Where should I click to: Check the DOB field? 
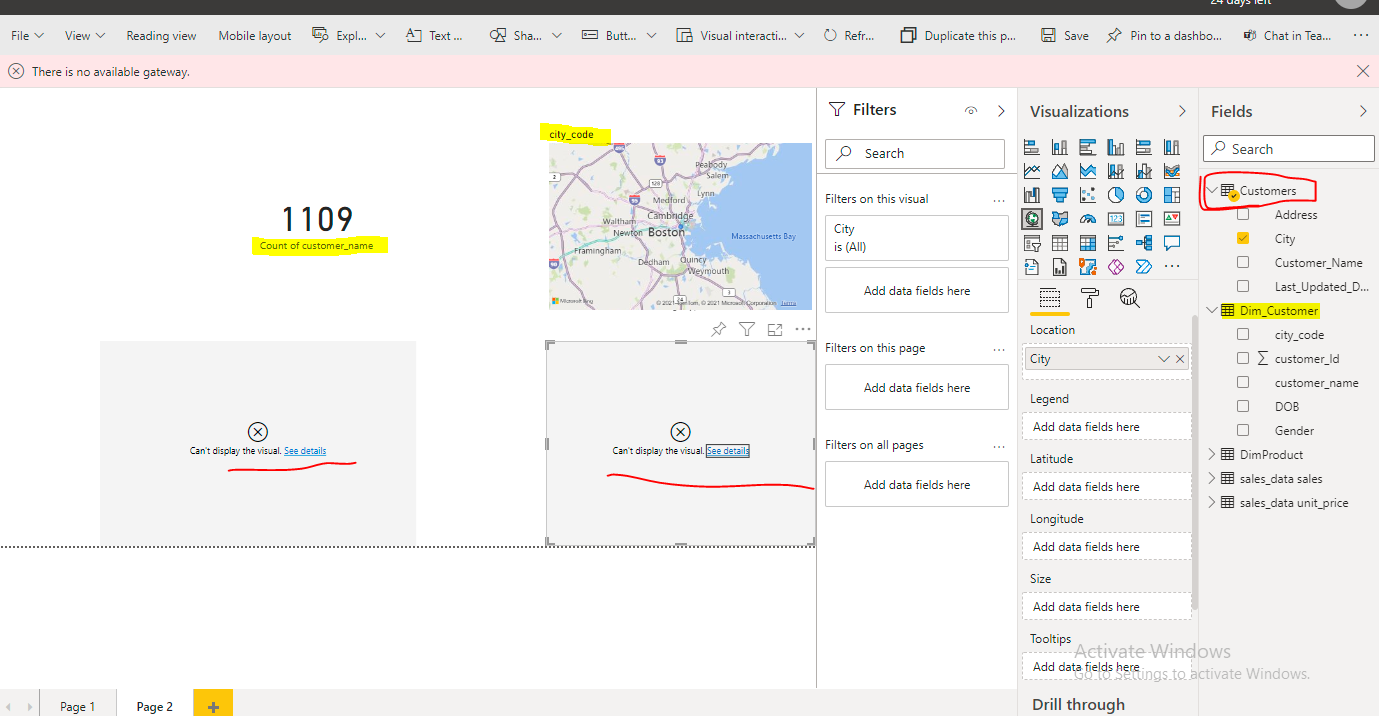point(1243,407)
